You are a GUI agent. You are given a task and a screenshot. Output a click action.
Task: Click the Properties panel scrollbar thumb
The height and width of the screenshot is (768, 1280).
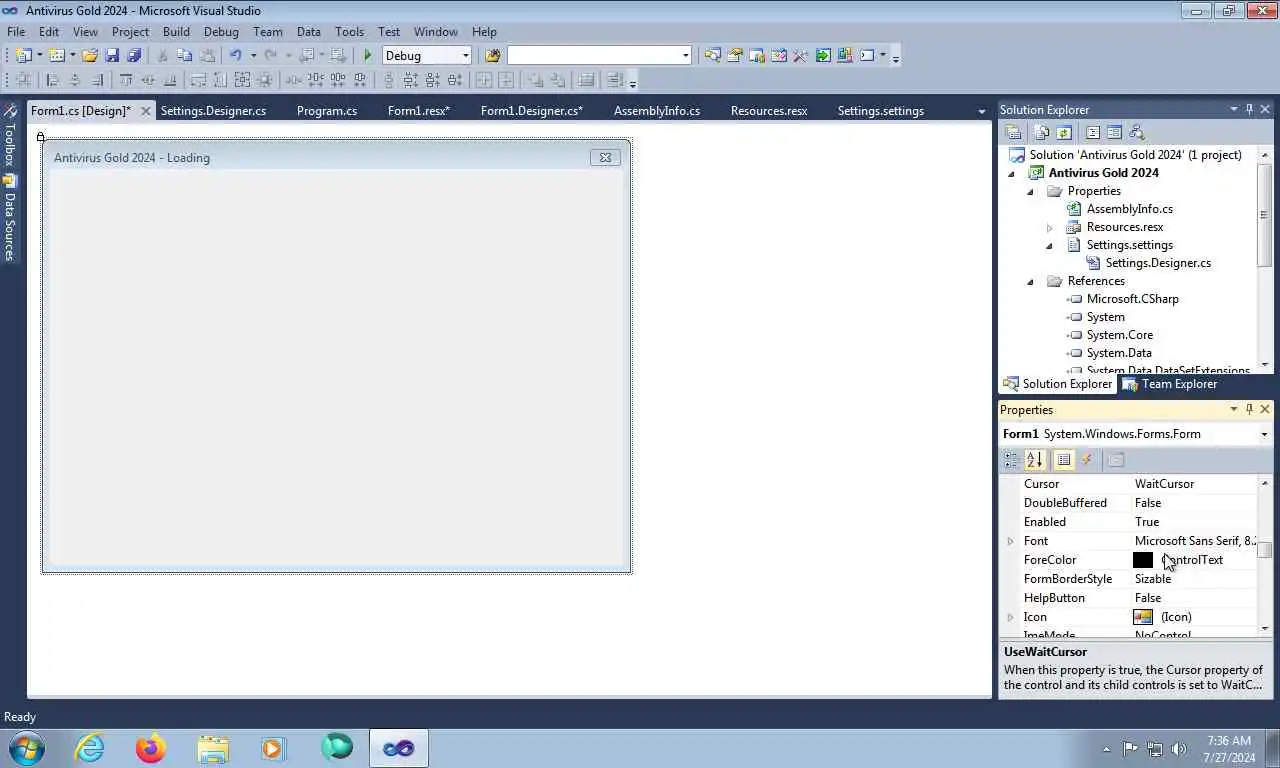click(x=1265, y=550)
